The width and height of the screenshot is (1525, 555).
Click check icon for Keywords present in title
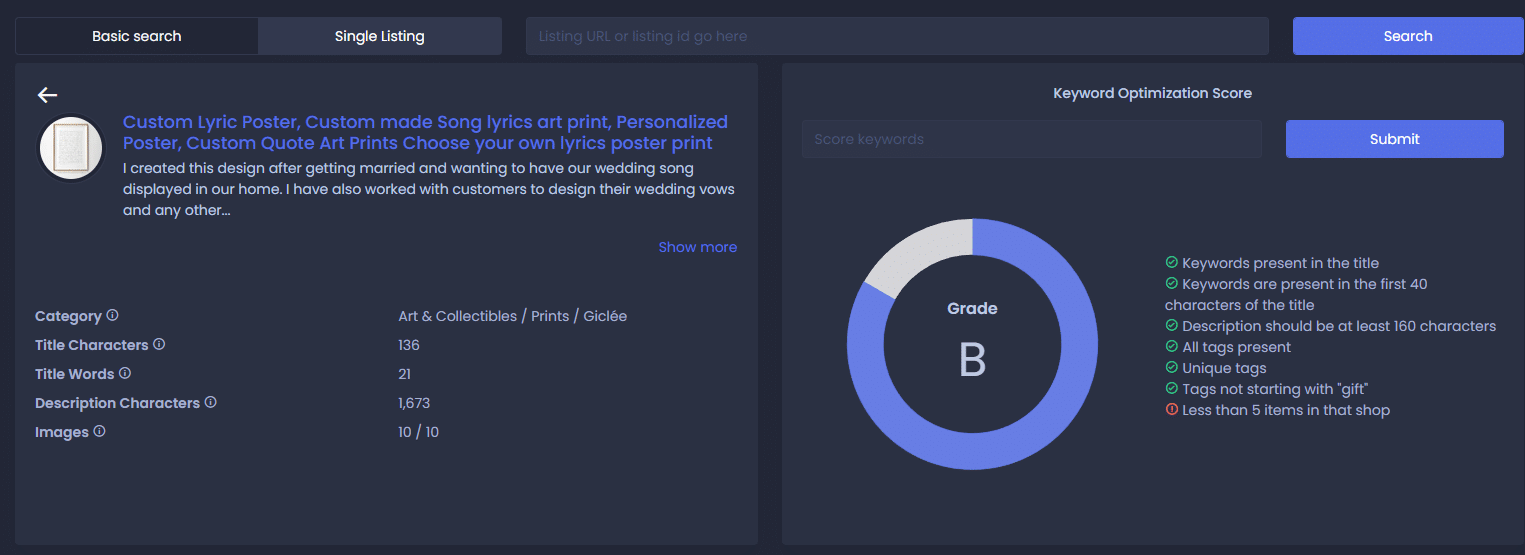[x=1172, y=262]
